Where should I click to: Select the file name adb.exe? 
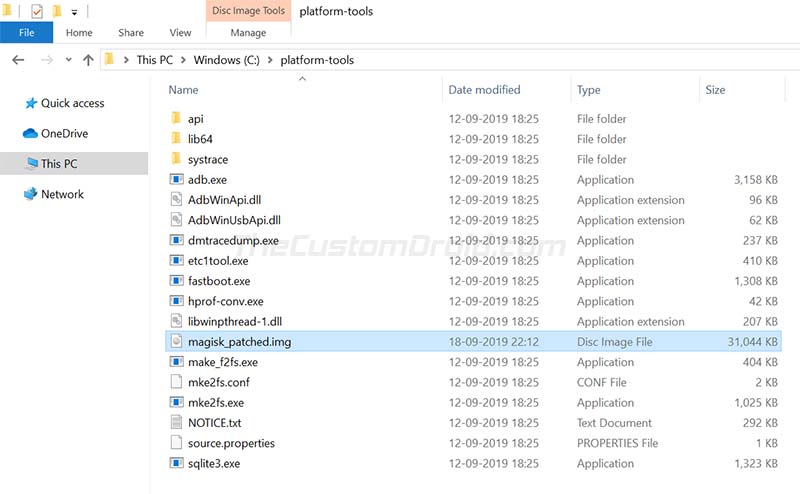pos(207,180)
